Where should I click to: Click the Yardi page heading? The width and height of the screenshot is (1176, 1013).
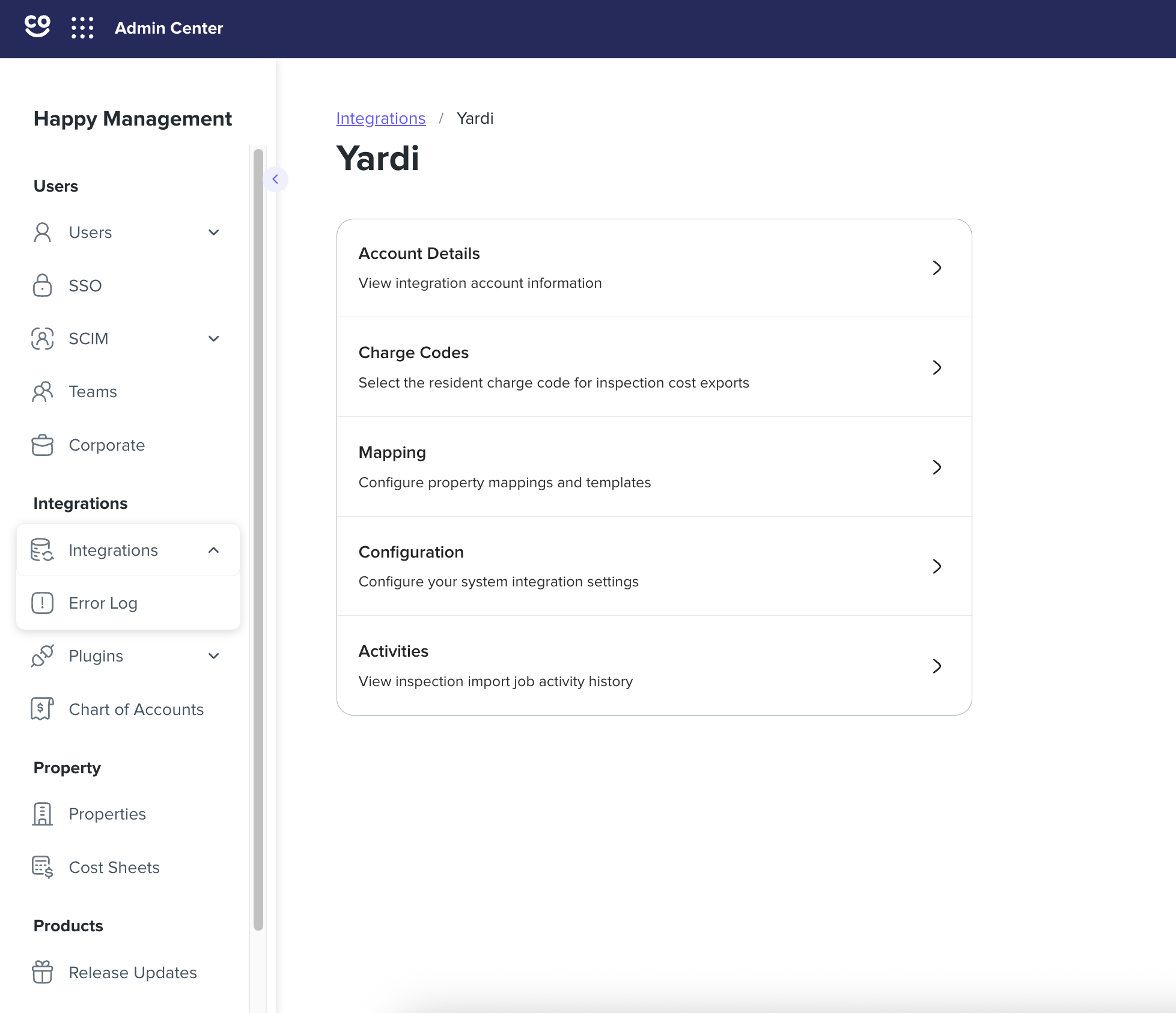coord(378,159)
